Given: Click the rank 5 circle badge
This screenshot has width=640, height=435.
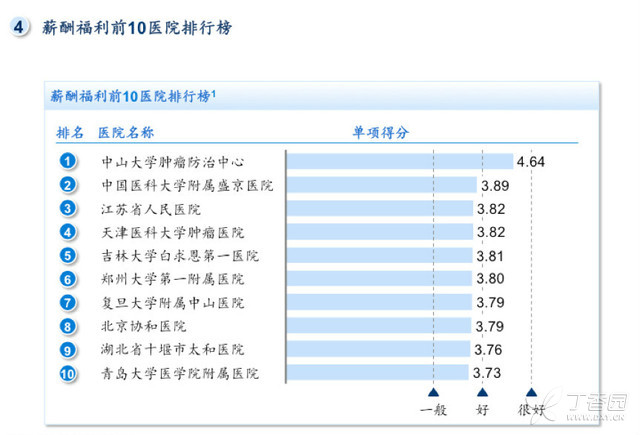Looking at the screenshot, I should (x=68, y=256).
